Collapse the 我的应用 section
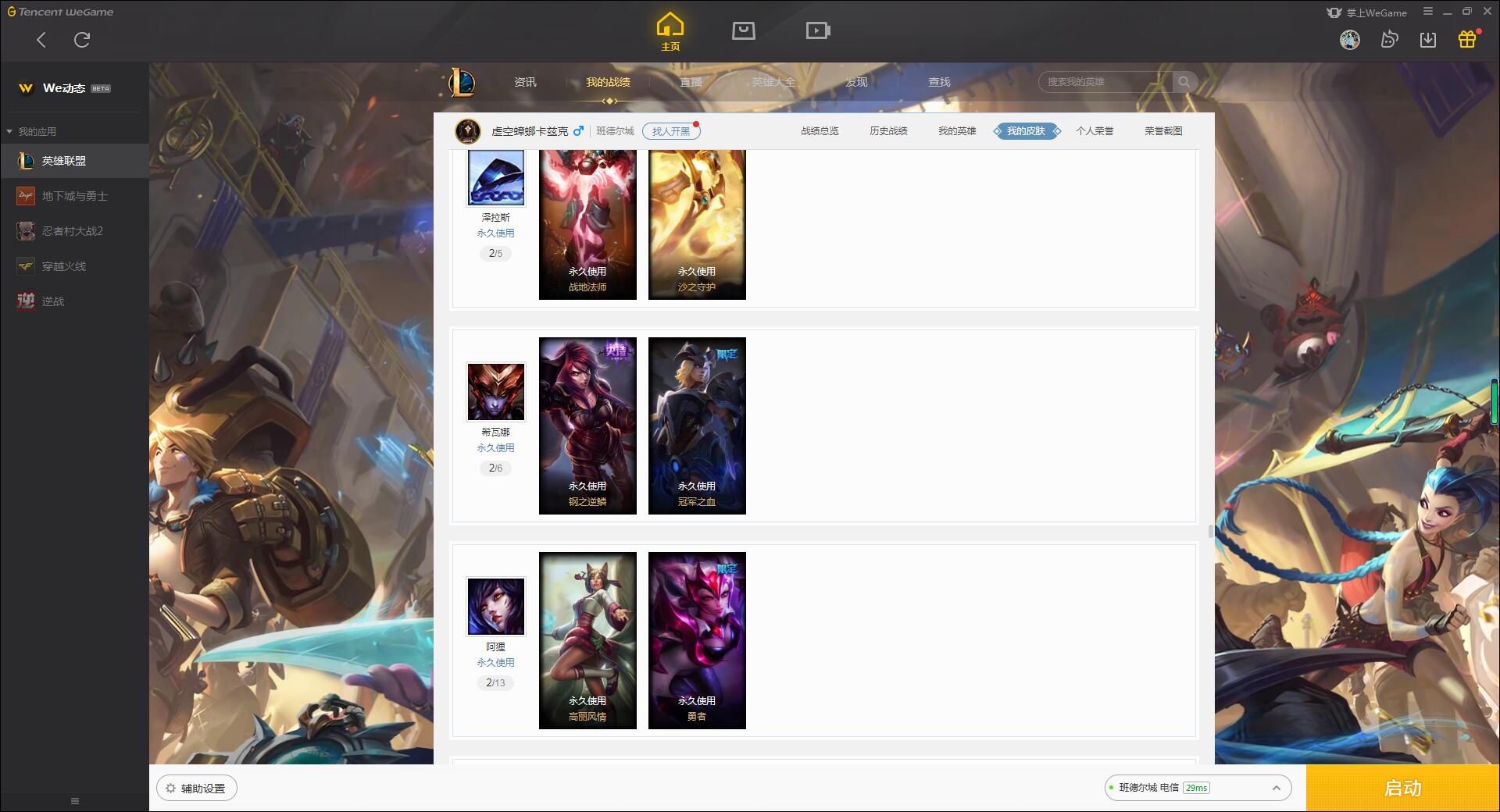Image resolution: width=1500 pixels, height=812 pixels. click(x=31, y=131)
